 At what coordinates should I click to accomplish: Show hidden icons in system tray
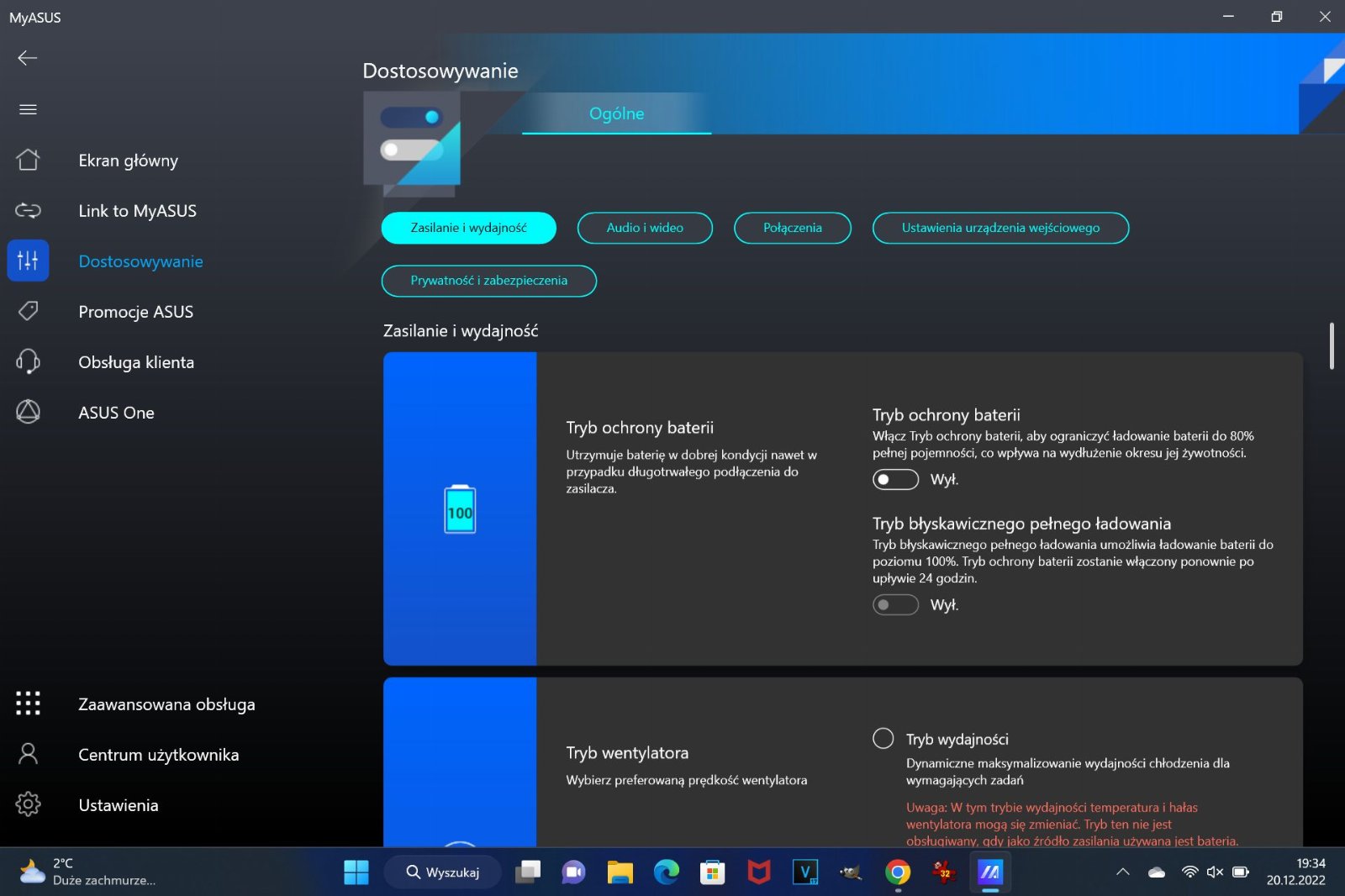pos(1122,872)
